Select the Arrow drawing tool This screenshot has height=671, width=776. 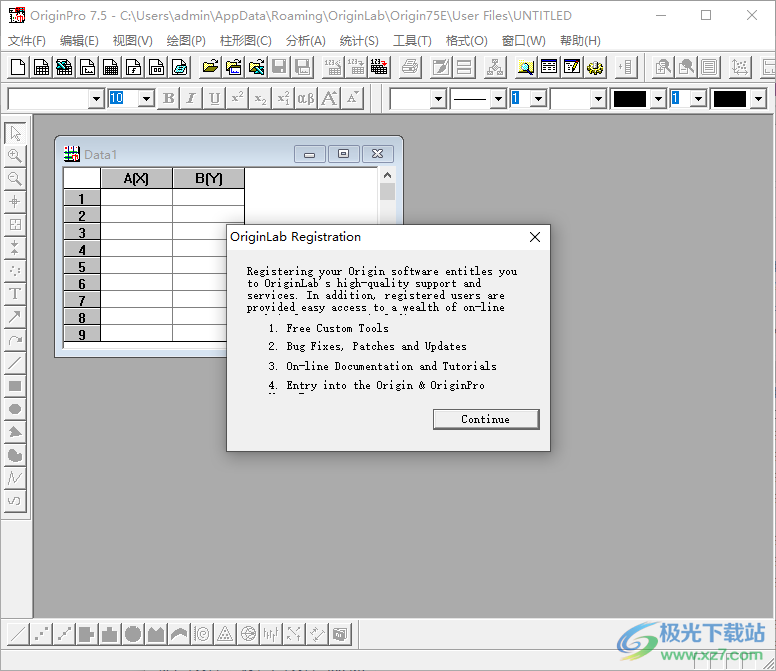click(15, 317)
